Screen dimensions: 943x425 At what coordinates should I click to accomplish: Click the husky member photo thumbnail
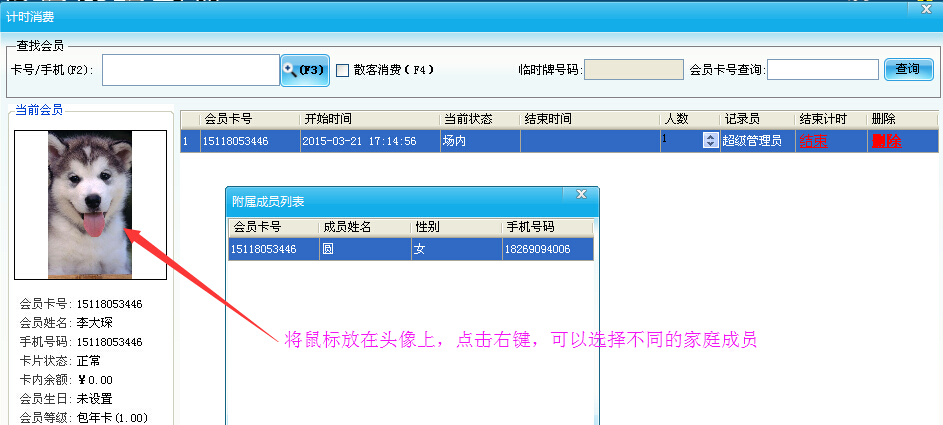pyautogui.click(x=90, y=204)
